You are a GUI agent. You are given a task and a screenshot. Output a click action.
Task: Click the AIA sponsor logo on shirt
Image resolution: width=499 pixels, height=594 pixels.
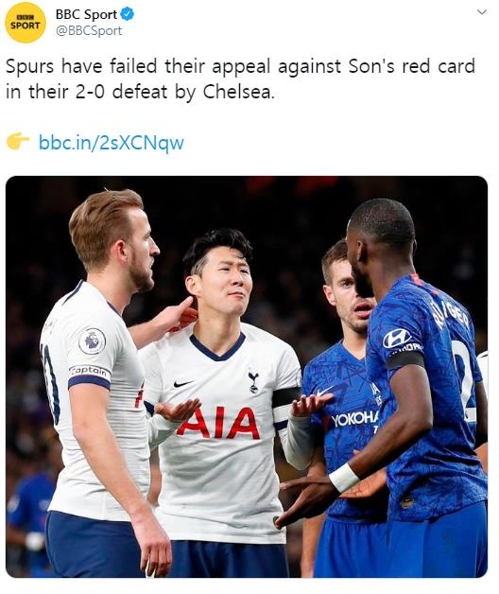pos(219,423)
